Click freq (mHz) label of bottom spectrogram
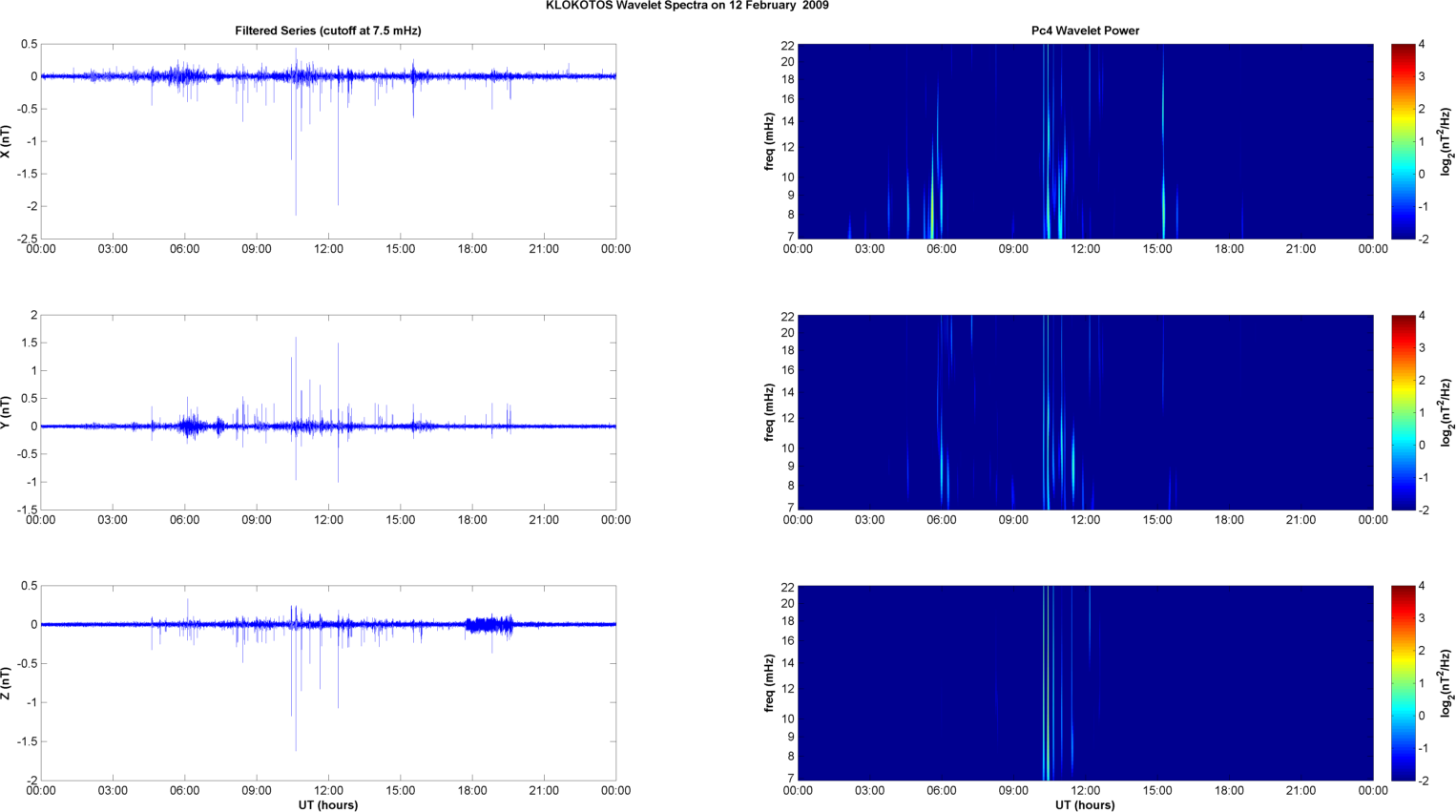1456x812 pixels. [769, 683]
